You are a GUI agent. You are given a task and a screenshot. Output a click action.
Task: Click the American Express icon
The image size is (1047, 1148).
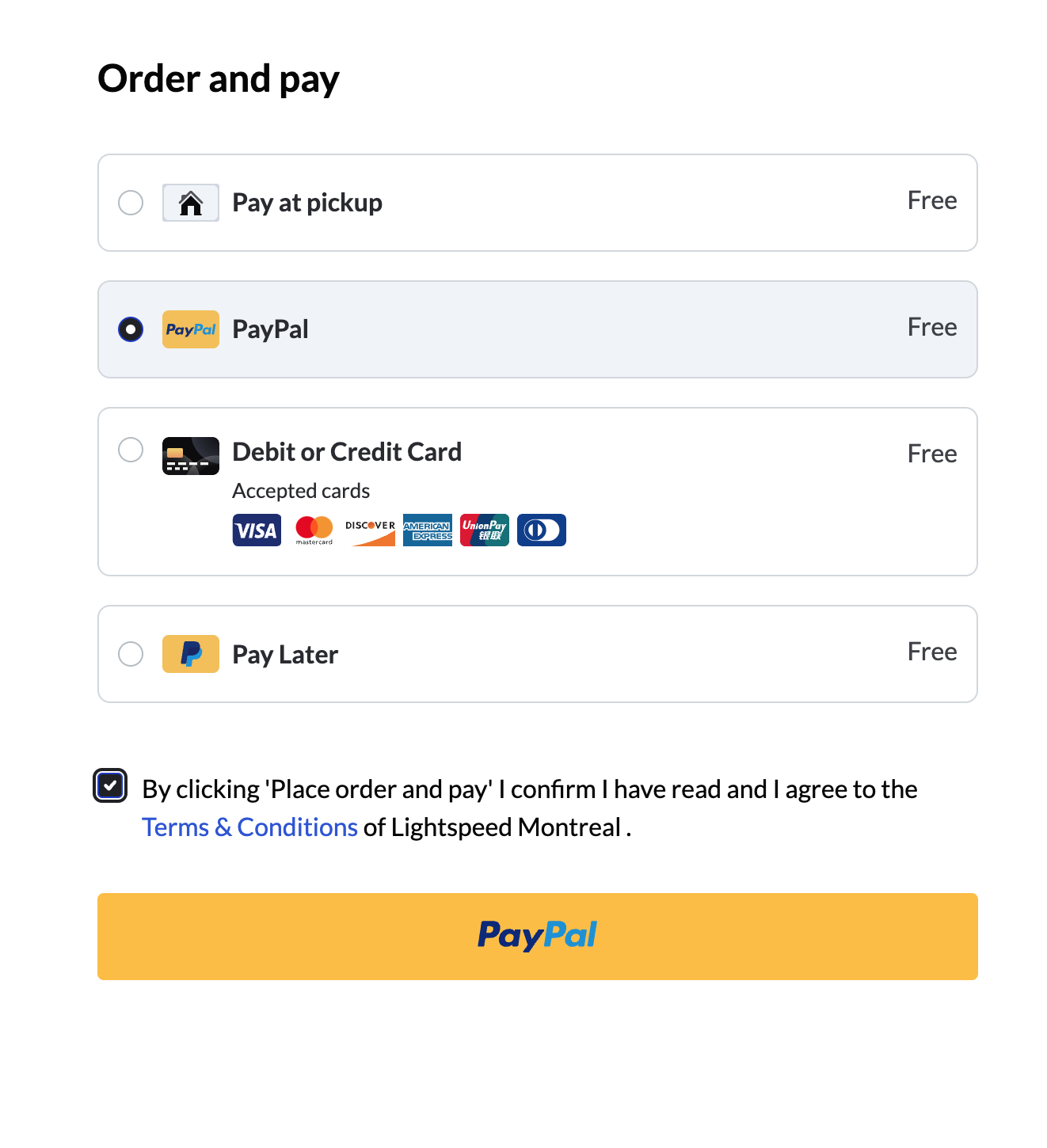(x=427, y=530)
